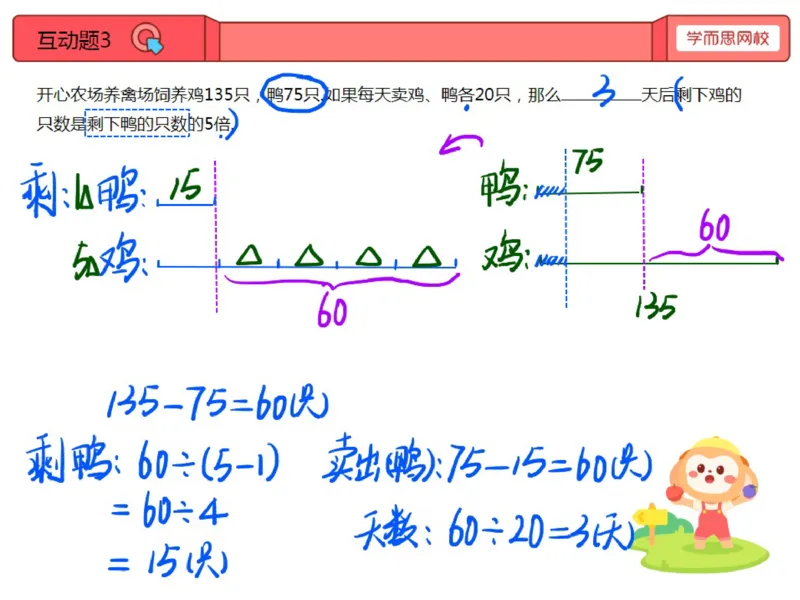Select the 互动题3 title label
This screenshot has width=800, height=600.
point(74,40)
